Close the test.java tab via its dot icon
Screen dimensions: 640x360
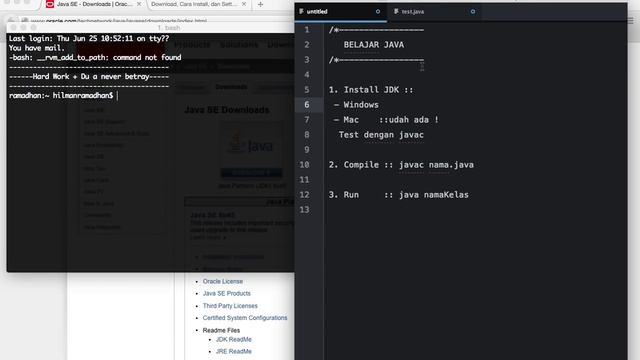(x=473, y=12)
